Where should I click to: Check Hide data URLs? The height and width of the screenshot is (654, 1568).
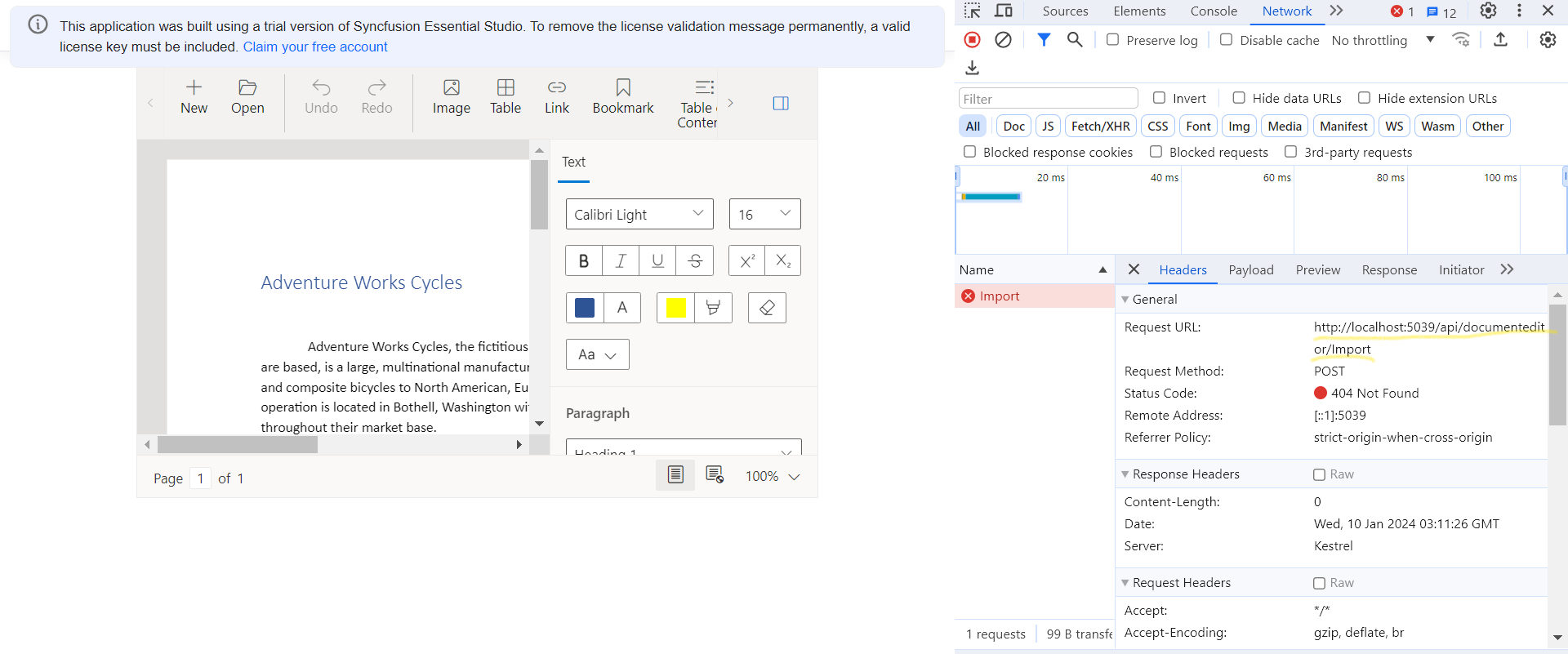[1239, 98]
